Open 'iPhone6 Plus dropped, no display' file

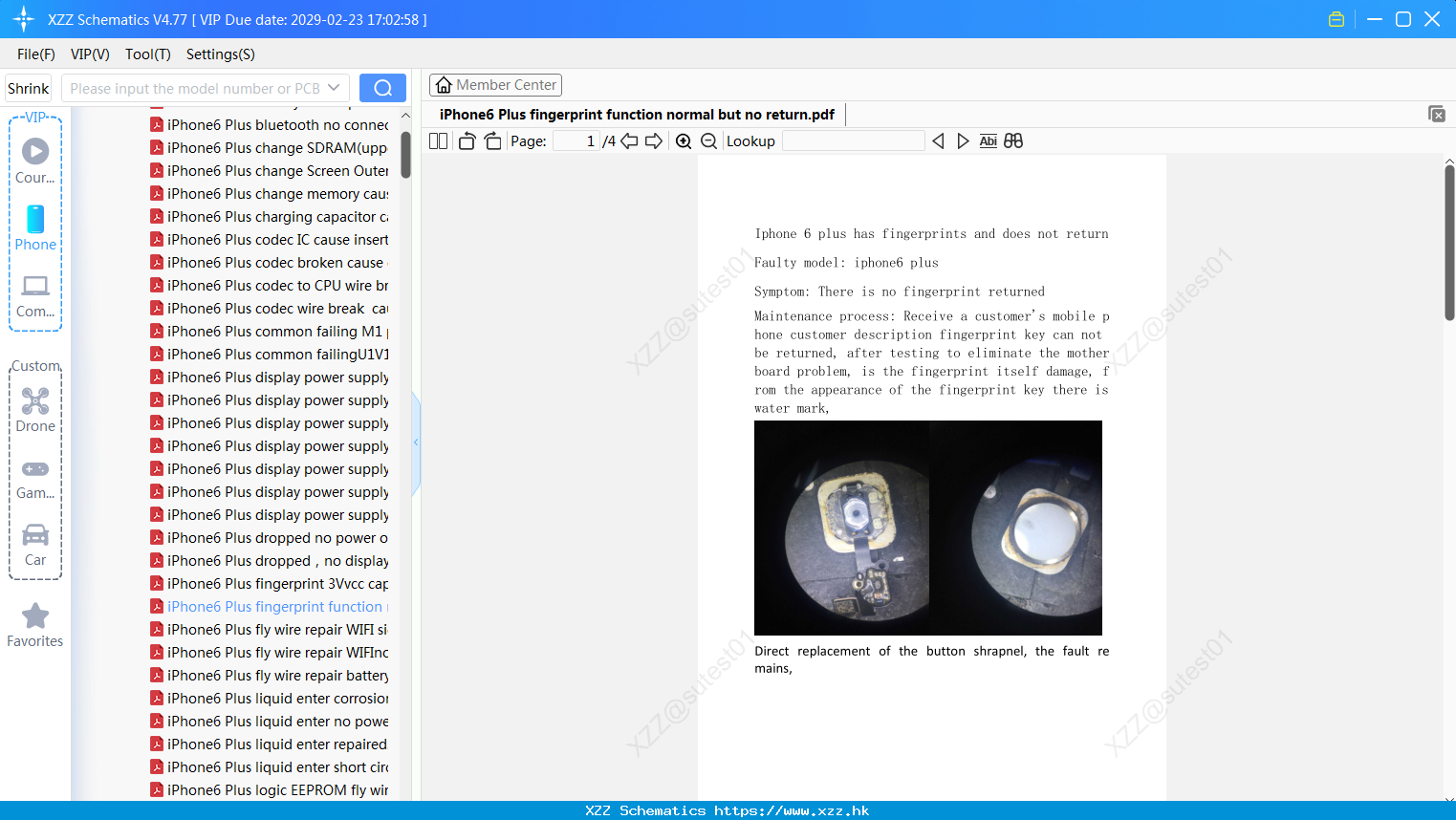(270, 561)
